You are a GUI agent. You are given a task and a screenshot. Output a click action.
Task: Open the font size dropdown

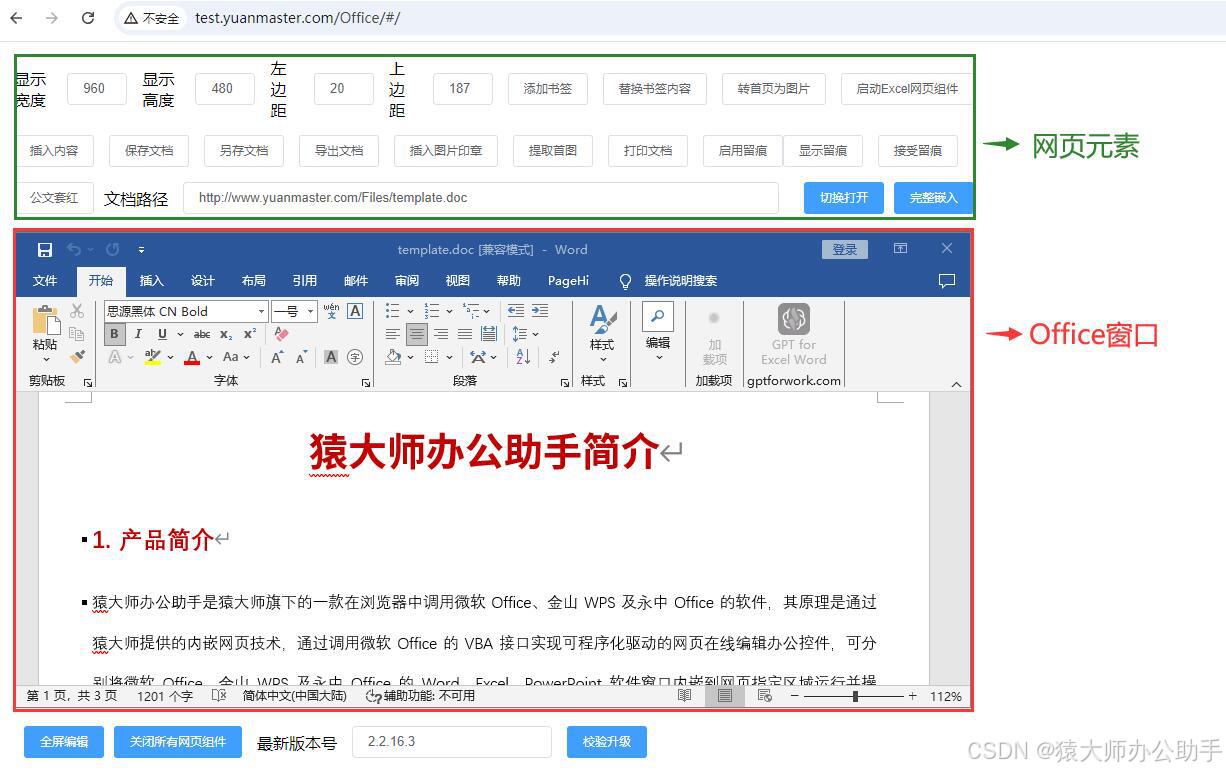click(310, 311)
